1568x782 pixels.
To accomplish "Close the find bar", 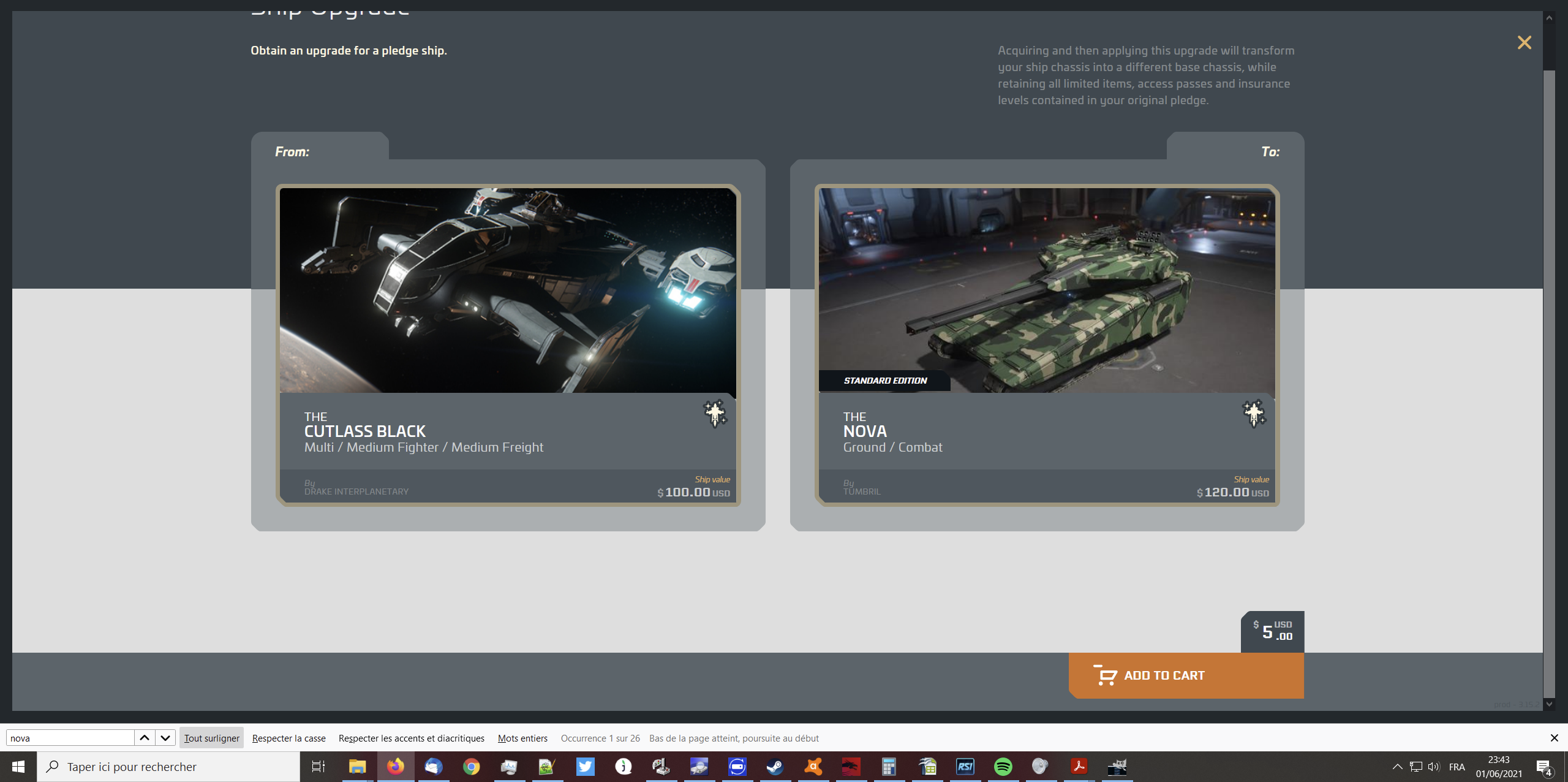I will pyautogui.click(x=1554, y=738).
